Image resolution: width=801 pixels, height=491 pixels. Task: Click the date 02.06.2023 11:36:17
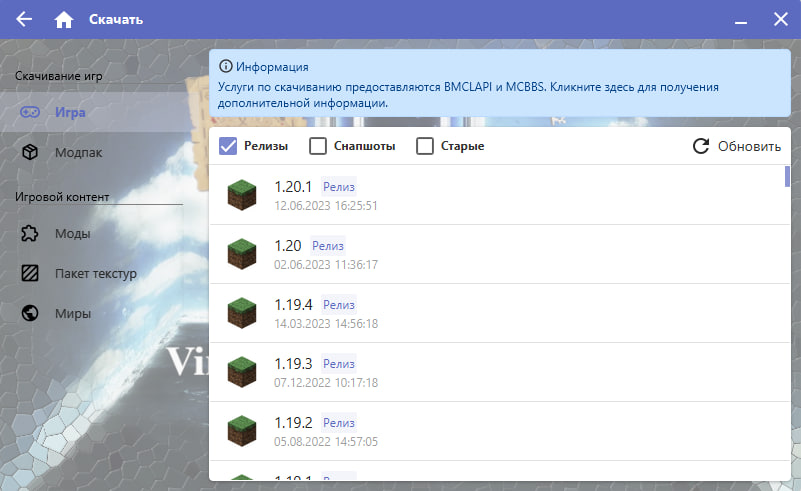coord(326,265)
